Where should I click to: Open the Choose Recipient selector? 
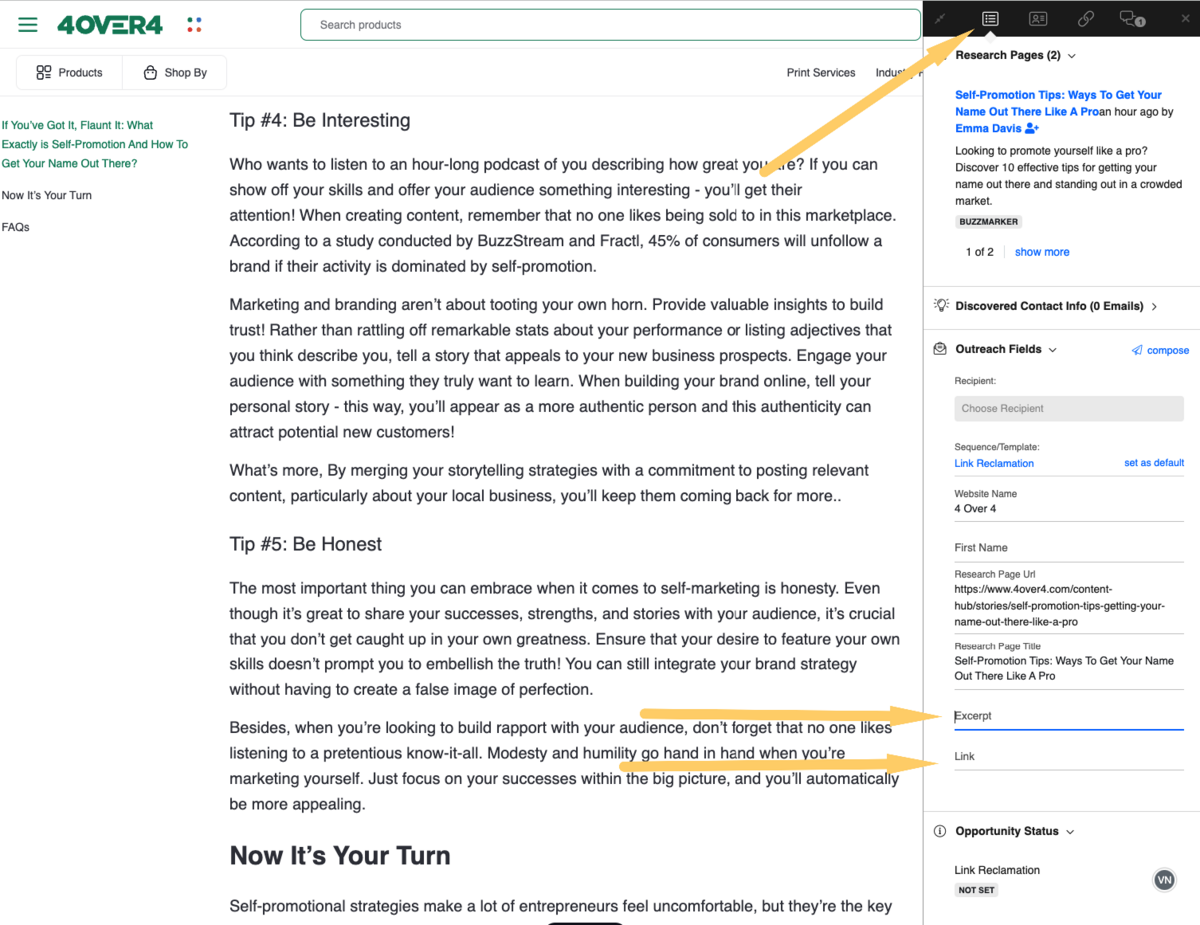pos(1068,408)
